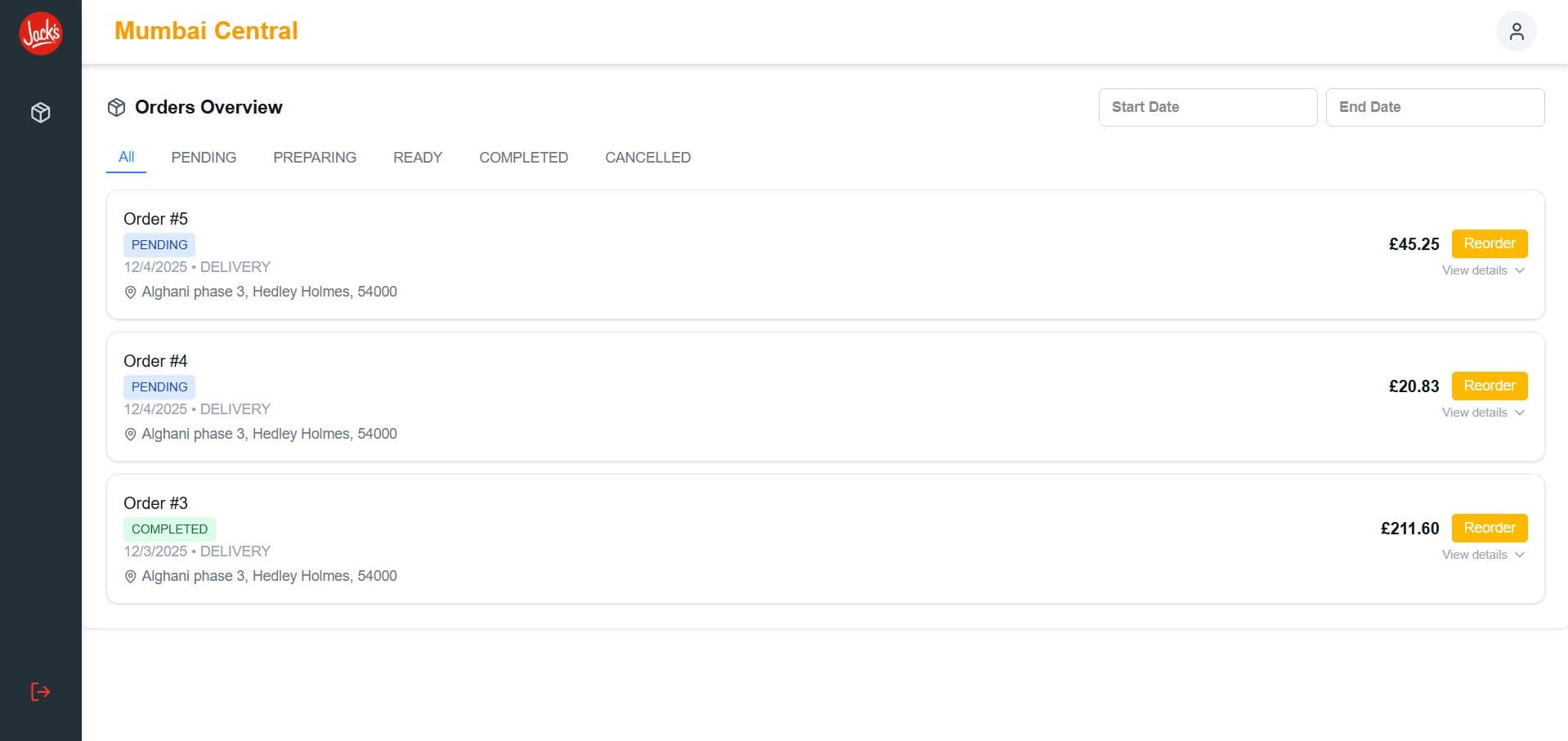Open the user profile avatar icon
The height and width of the screenshot is (741, 1568).
tap(1516, 32)
